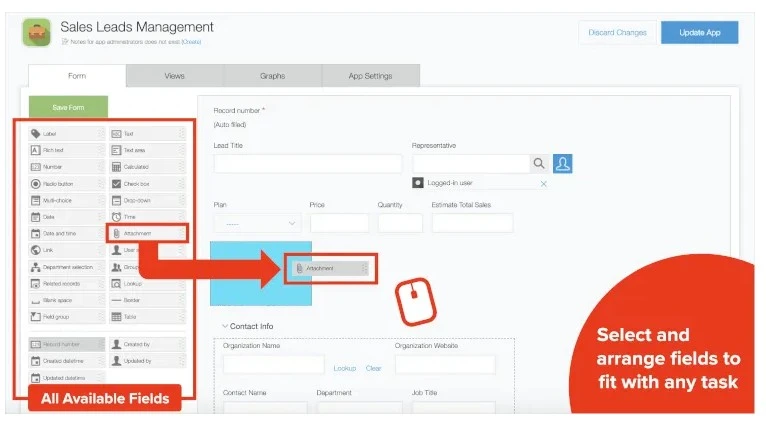Click the Organization Website input
The height and width of the screenshot is (421, 766).
(x=445, y=364)
